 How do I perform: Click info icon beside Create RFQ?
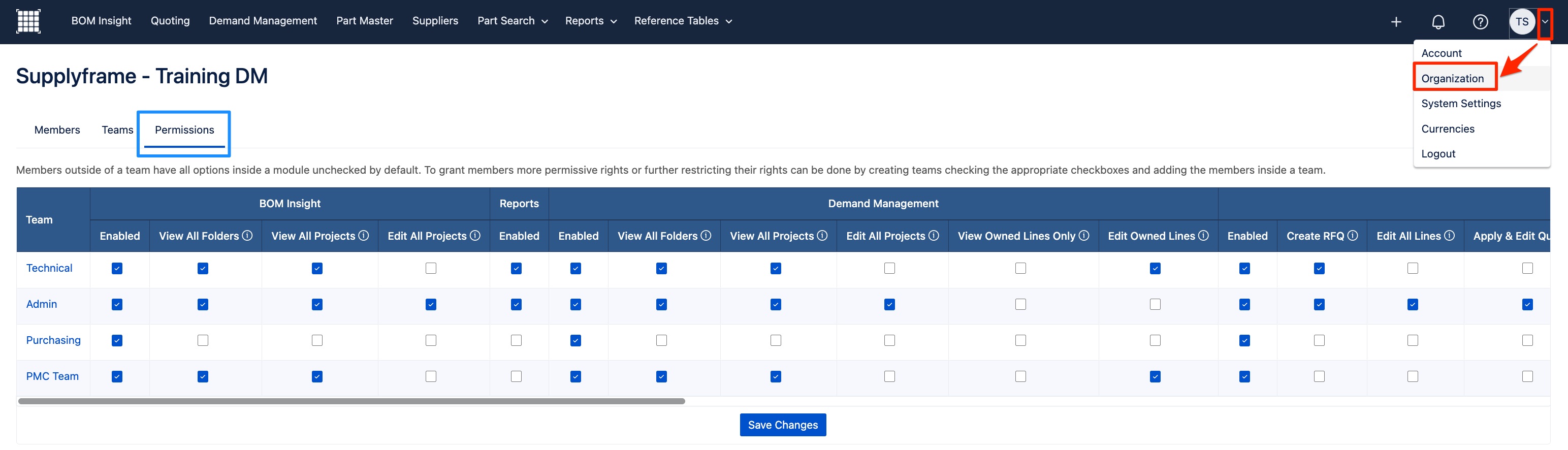tap(1353, 236)
